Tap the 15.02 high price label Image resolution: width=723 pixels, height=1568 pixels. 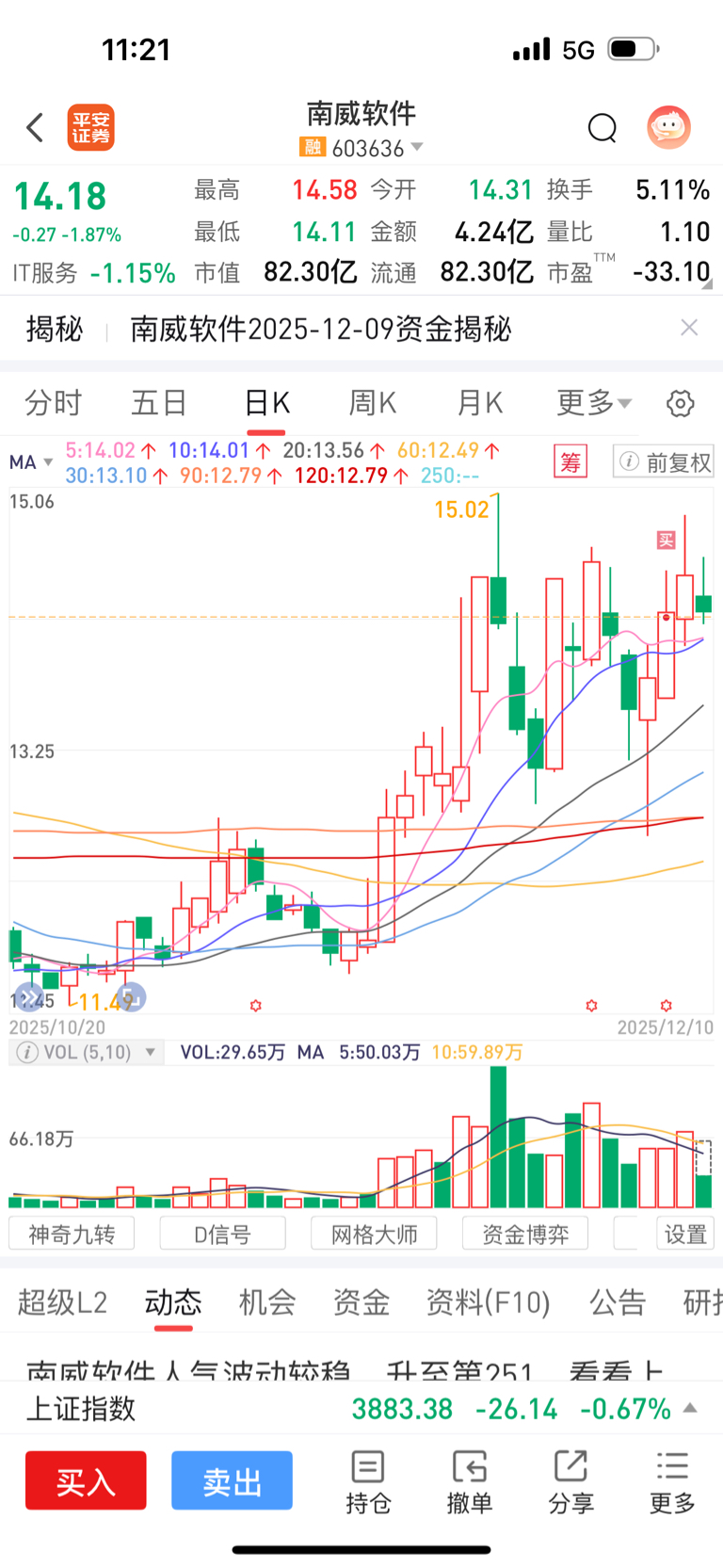coord(461,509)
